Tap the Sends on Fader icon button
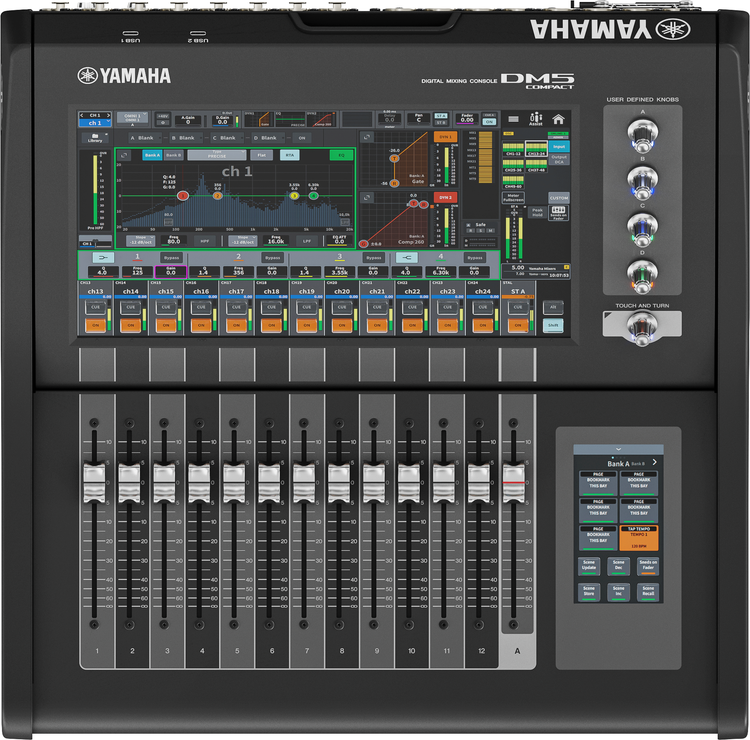This screenshot has width=750, height=740. pos(558,212)
